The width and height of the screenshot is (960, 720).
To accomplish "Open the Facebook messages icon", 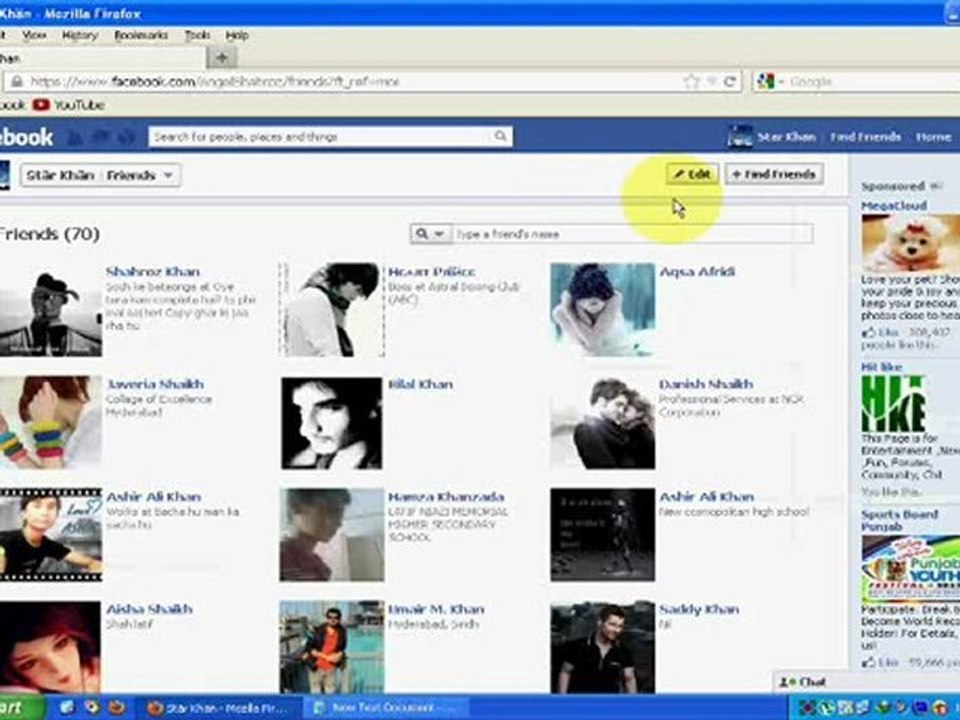I will pos(100,137).
